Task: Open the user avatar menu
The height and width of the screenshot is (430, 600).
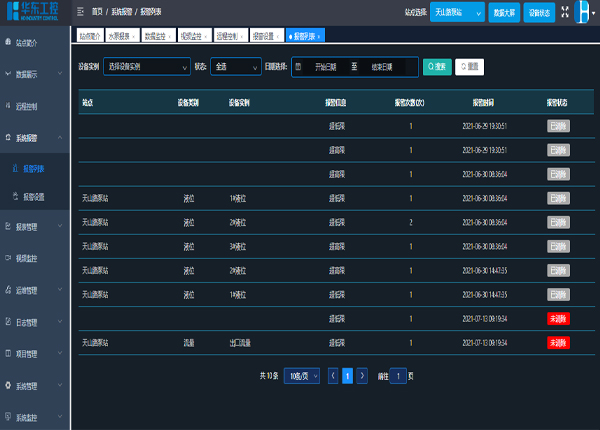Action: coord(584,12)
